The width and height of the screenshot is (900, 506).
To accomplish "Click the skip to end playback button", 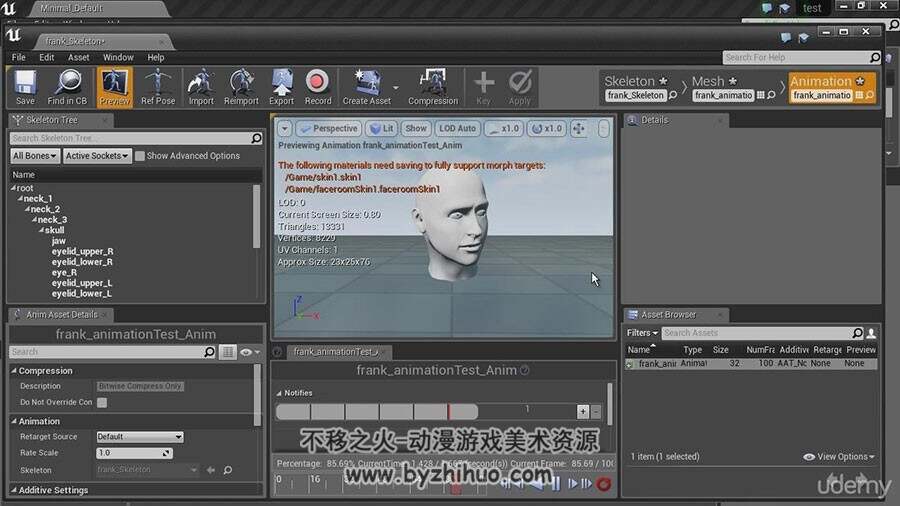I will click(587, 484).
